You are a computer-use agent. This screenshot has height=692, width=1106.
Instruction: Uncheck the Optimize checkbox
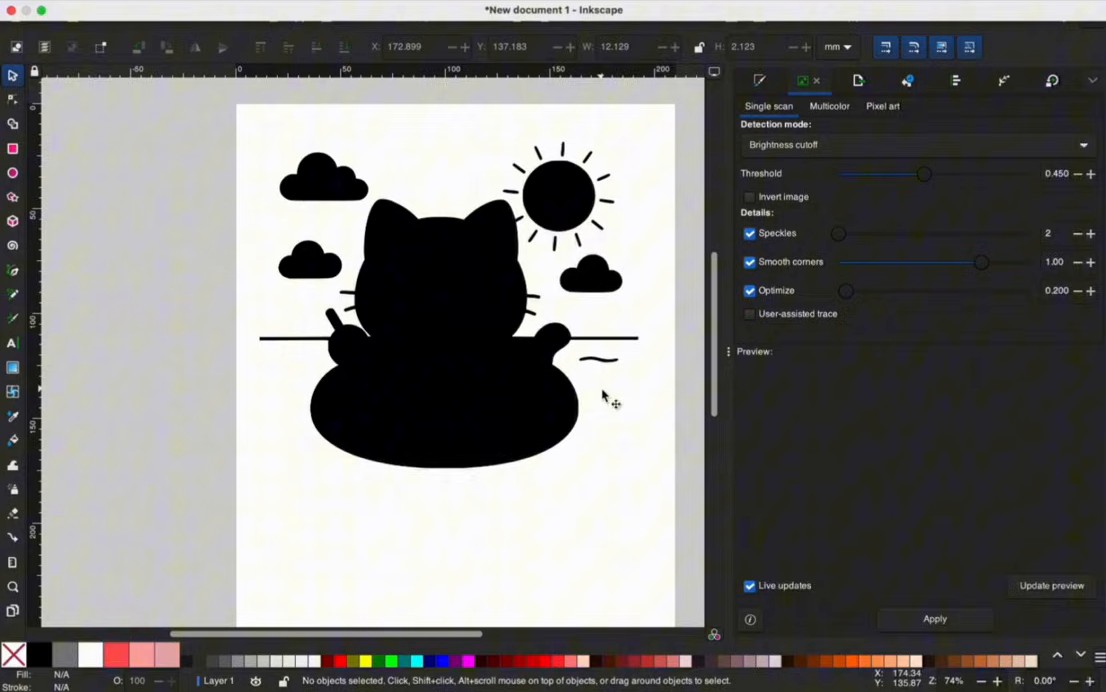pos(749,291)
